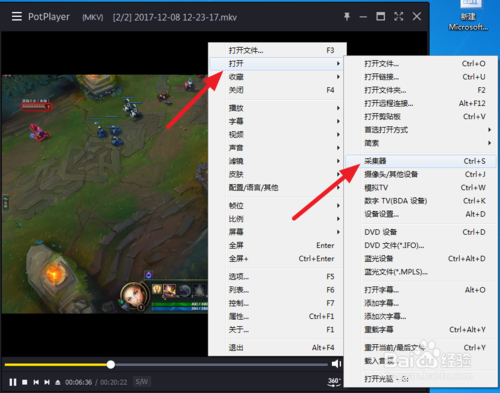The height and width of the screenshot is (393, 500).
Task: Select 采集器 Ctrl+S entry
Action: [421, 161]
